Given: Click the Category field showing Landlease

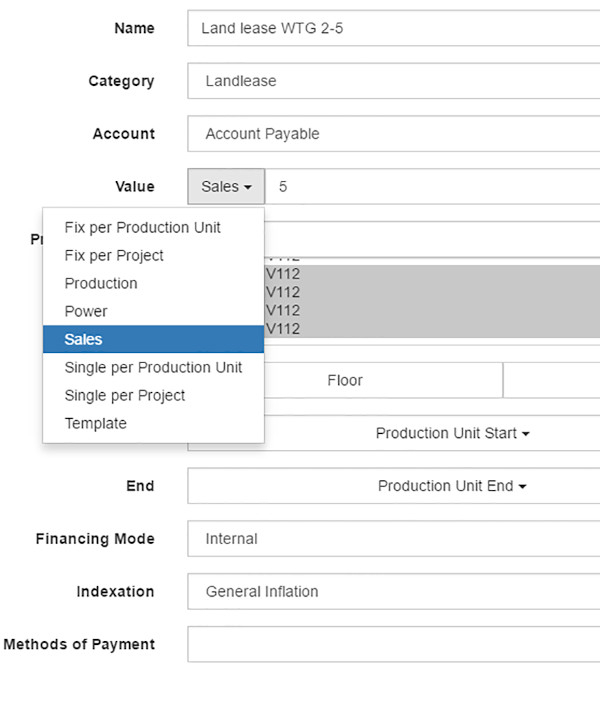Looking at the screenshot, I should 393,81.
